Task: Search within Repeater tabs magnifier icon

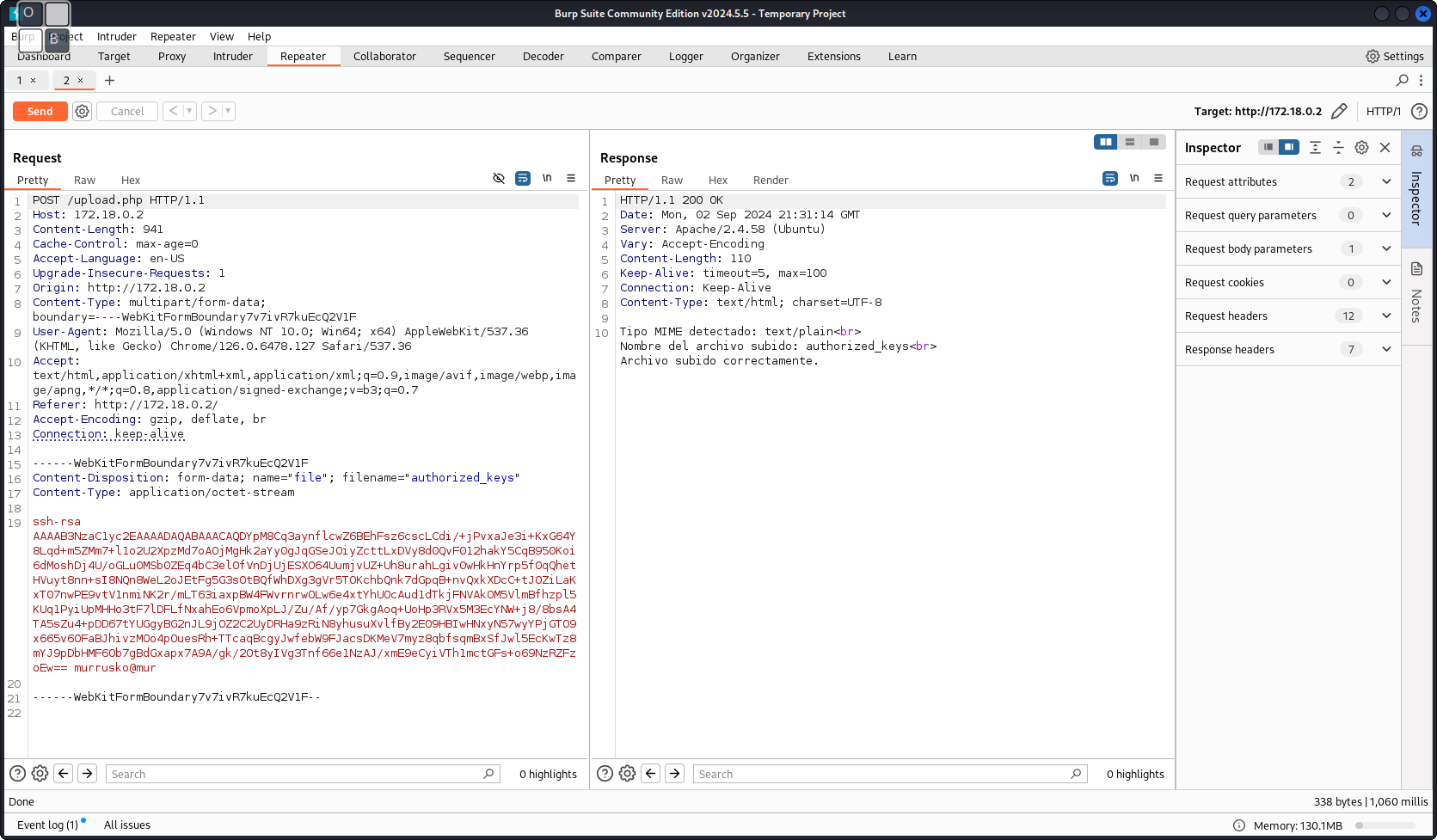Action: (1403, 80)
